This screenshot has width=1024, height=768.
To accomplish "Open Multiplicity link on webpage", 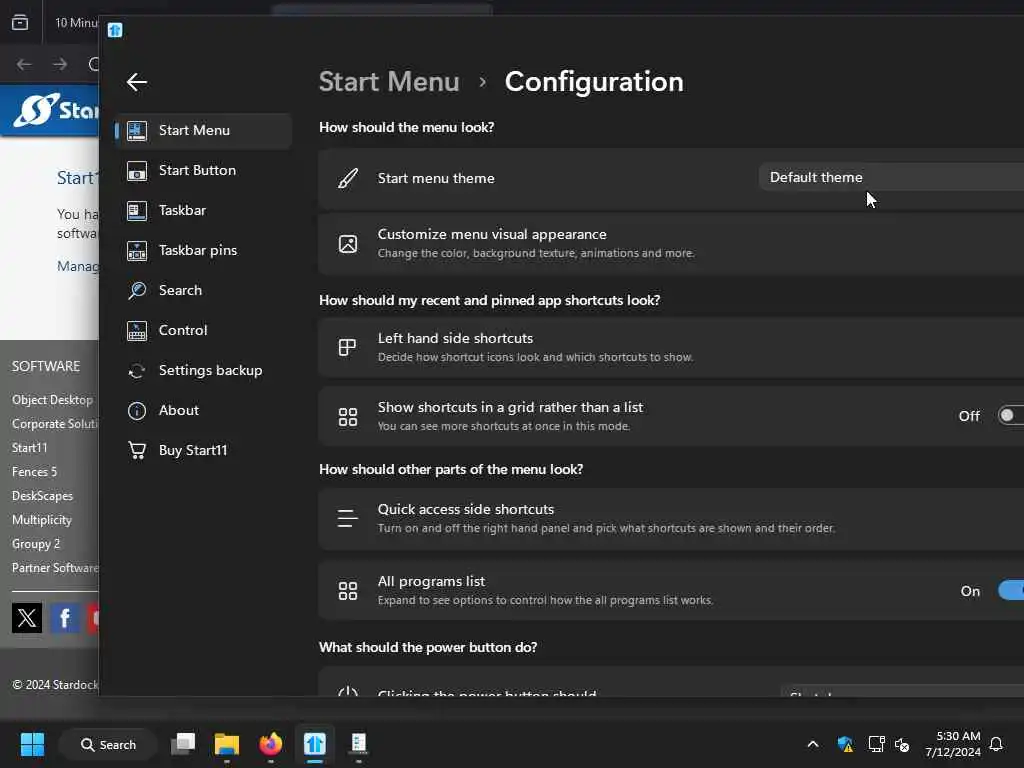I will pos(42,520).
